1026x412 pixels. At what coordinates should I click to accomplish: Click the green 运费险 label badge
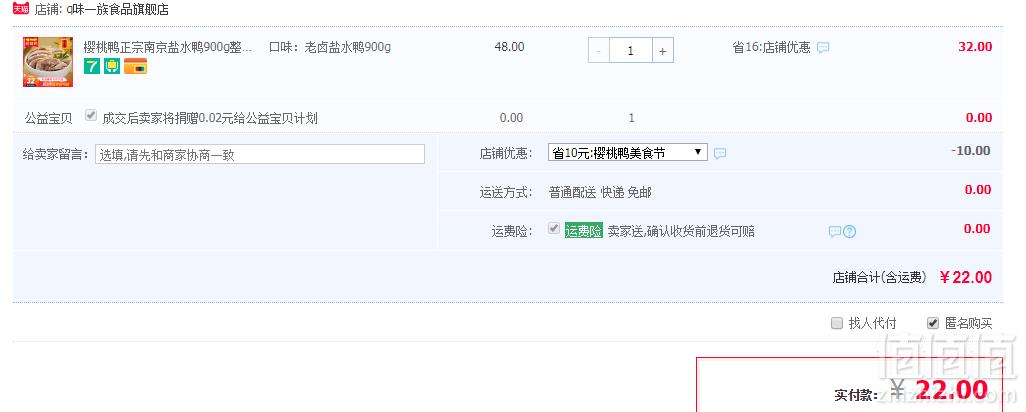tap(584, 231)
